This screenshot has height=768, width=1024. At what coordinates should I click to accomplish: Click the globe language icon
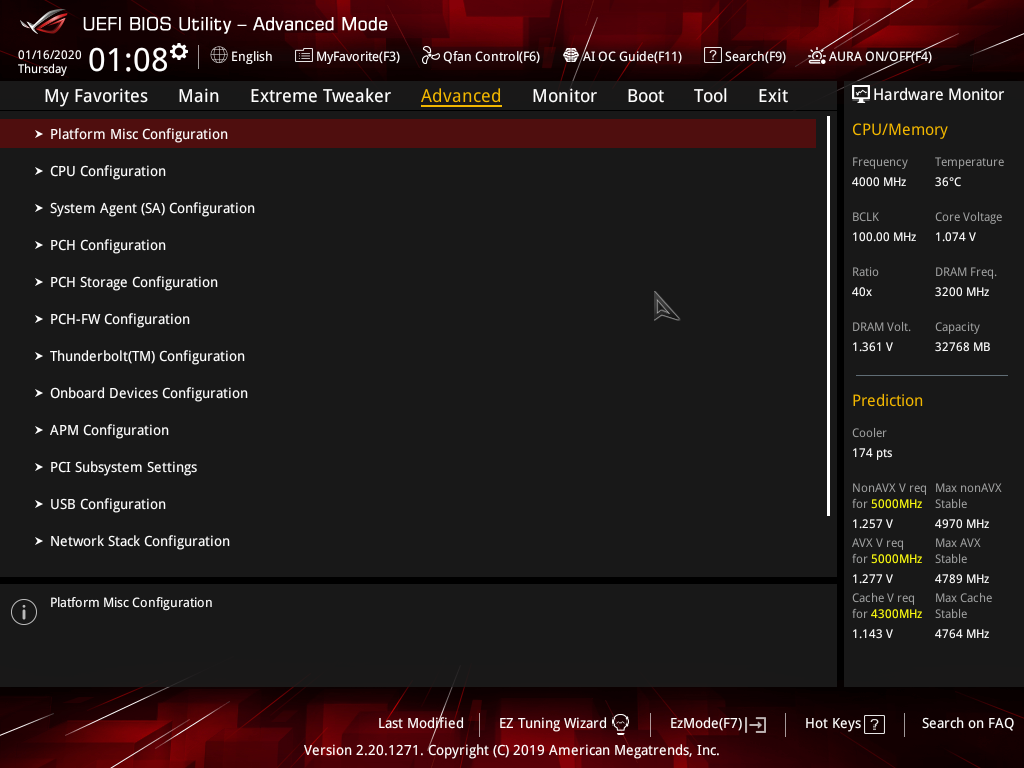[x=219, y=55]
